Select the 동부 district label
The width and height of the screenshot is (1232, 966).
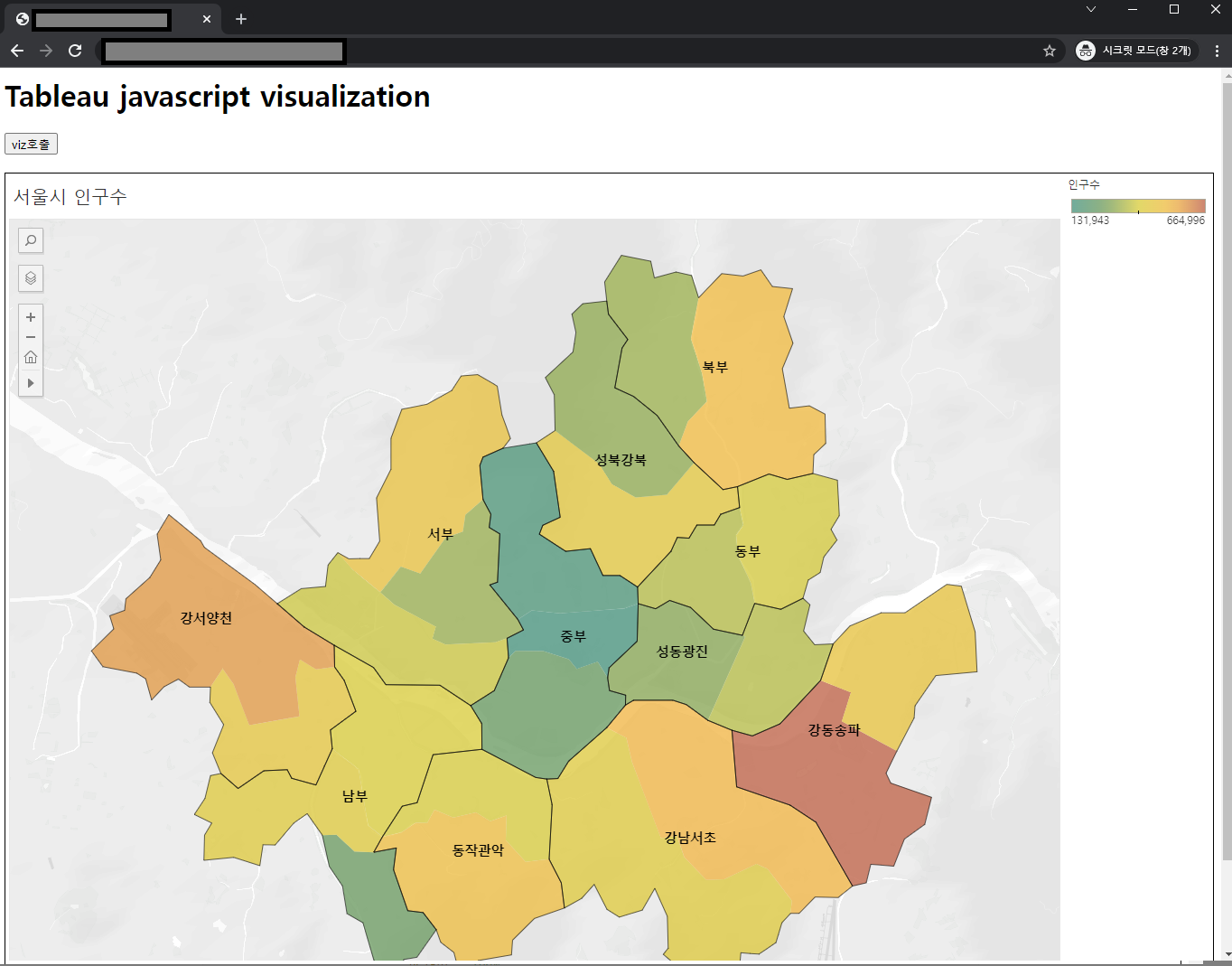point(748,551)
